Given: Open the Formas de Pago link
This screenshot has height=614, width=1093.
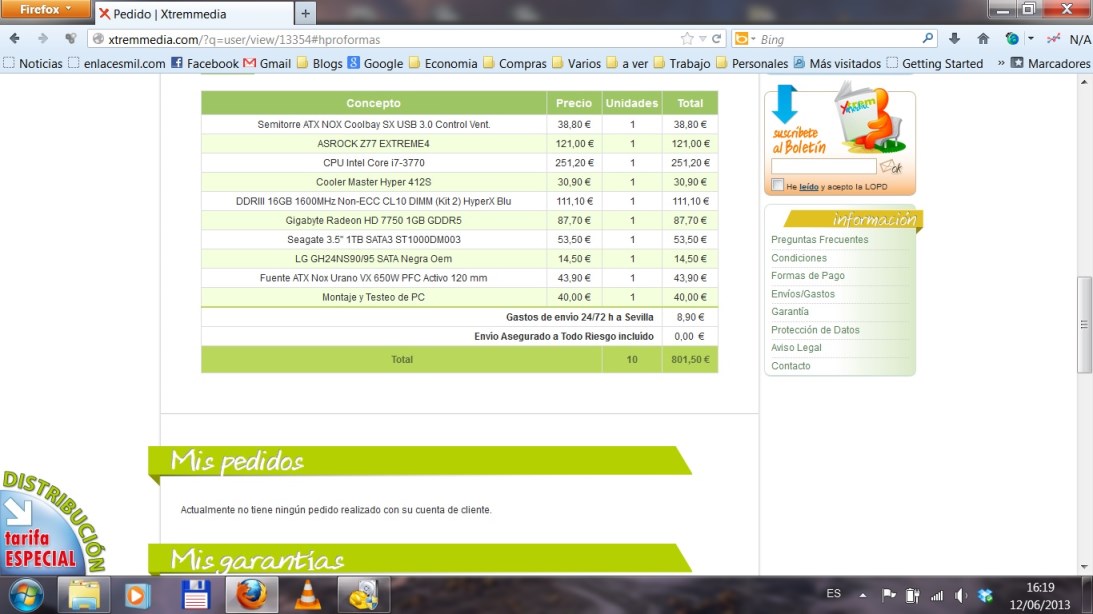Looking at the screenshot, I should click(807, 276).
